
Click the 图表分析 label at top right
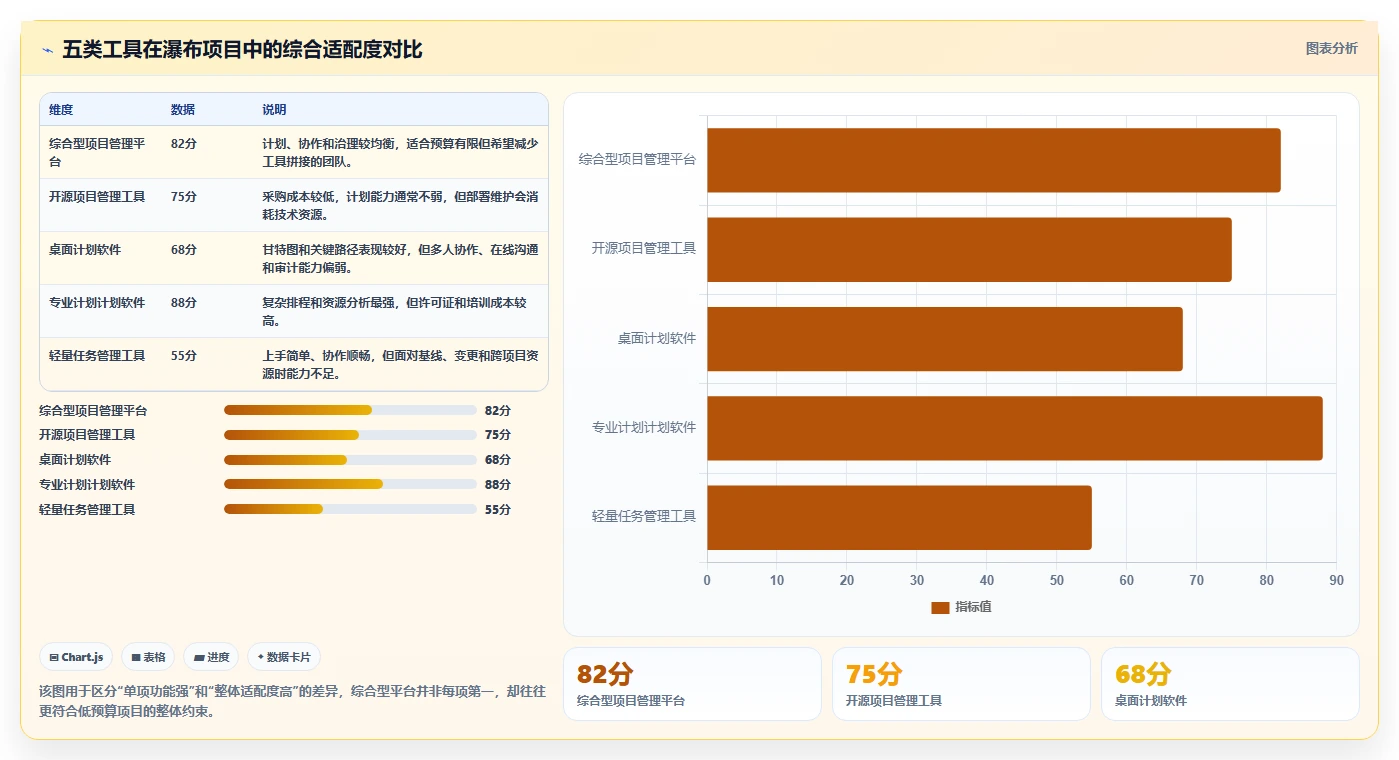(1331, 48)
